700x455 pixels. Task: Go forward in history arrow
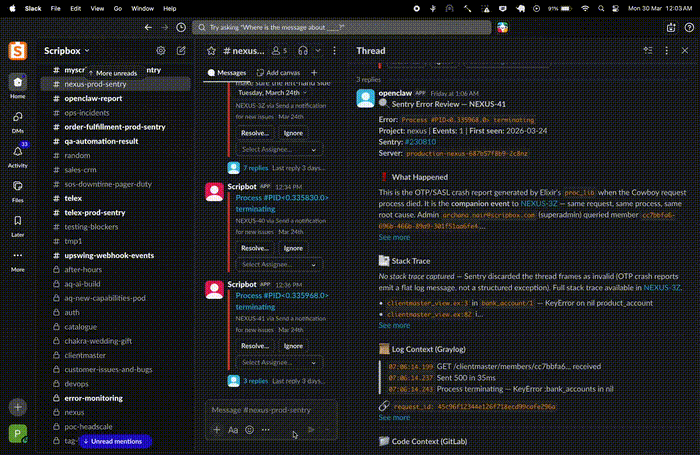pyautogui.click(x=165, y=27)
